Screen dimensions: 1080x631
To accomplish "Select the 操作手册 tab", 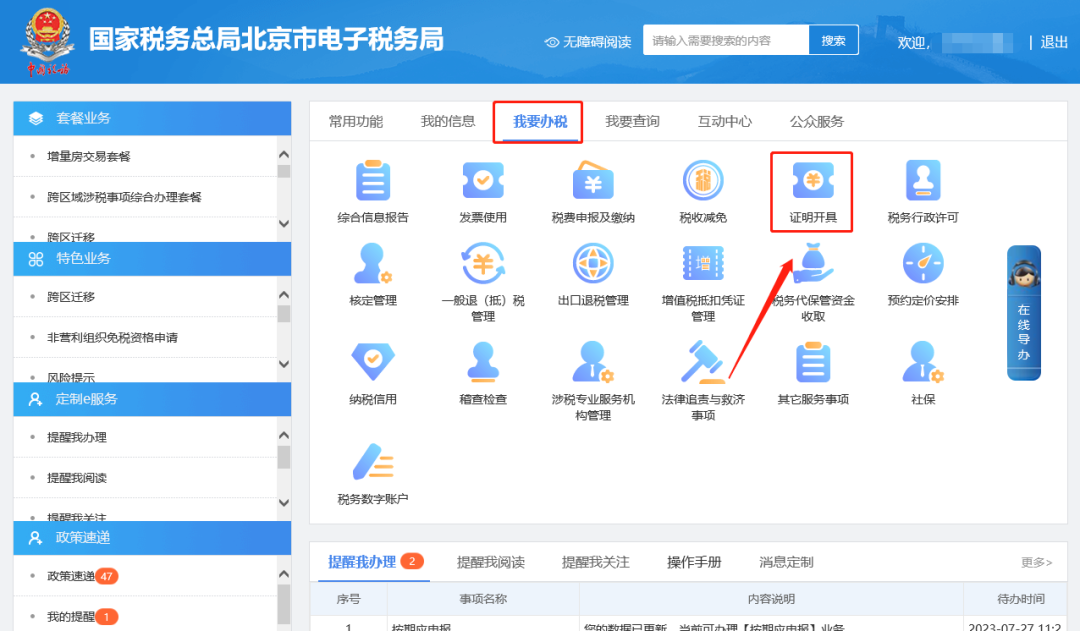I will [x=694, y=562].
